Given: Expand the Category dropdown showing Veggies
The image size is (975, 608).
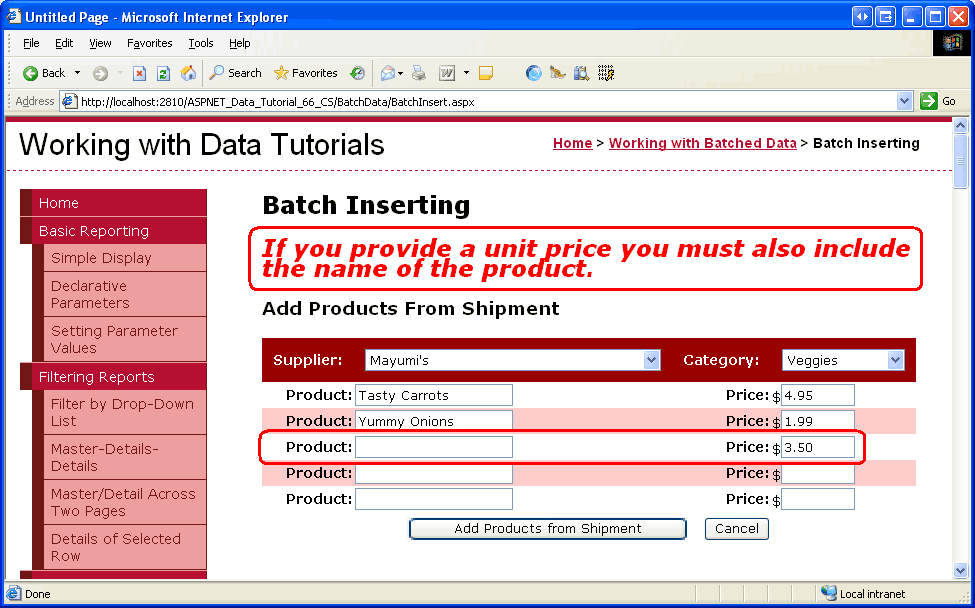Looking at the screenshot, I should coord(895,360).
